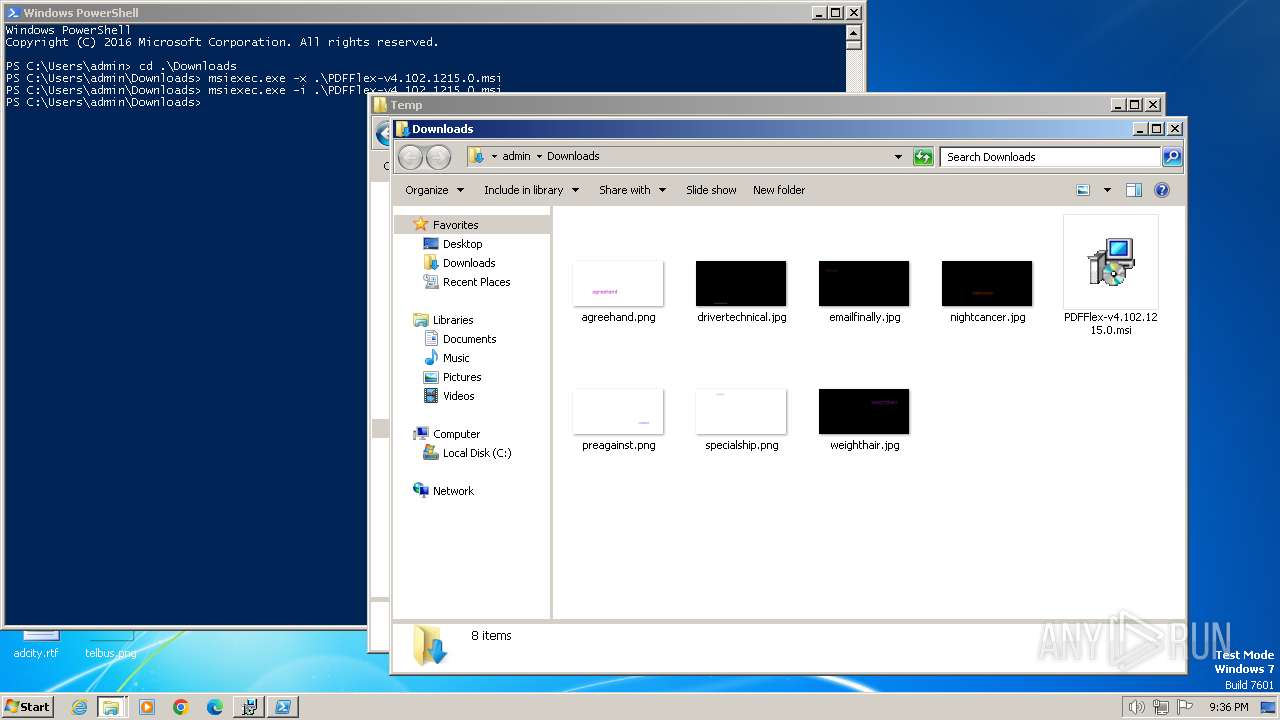Click PowerShell scrollbar up arrow

[x=853, y=31]
